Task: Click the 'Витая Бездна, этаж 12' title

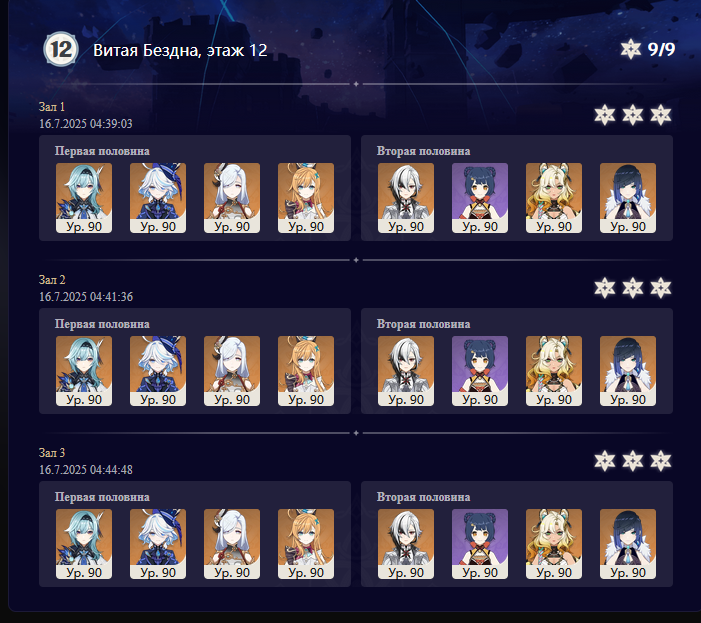Action: (x=180, y=50)
